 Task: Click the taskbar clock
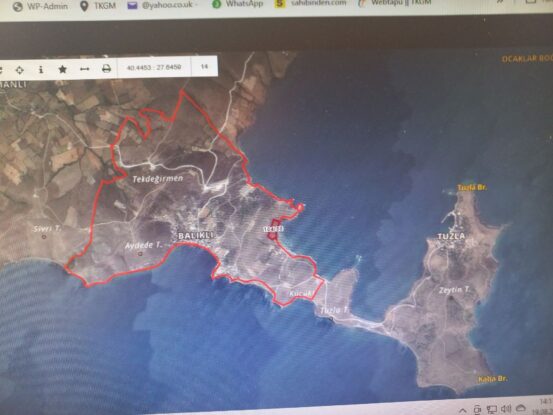point(546,405)
